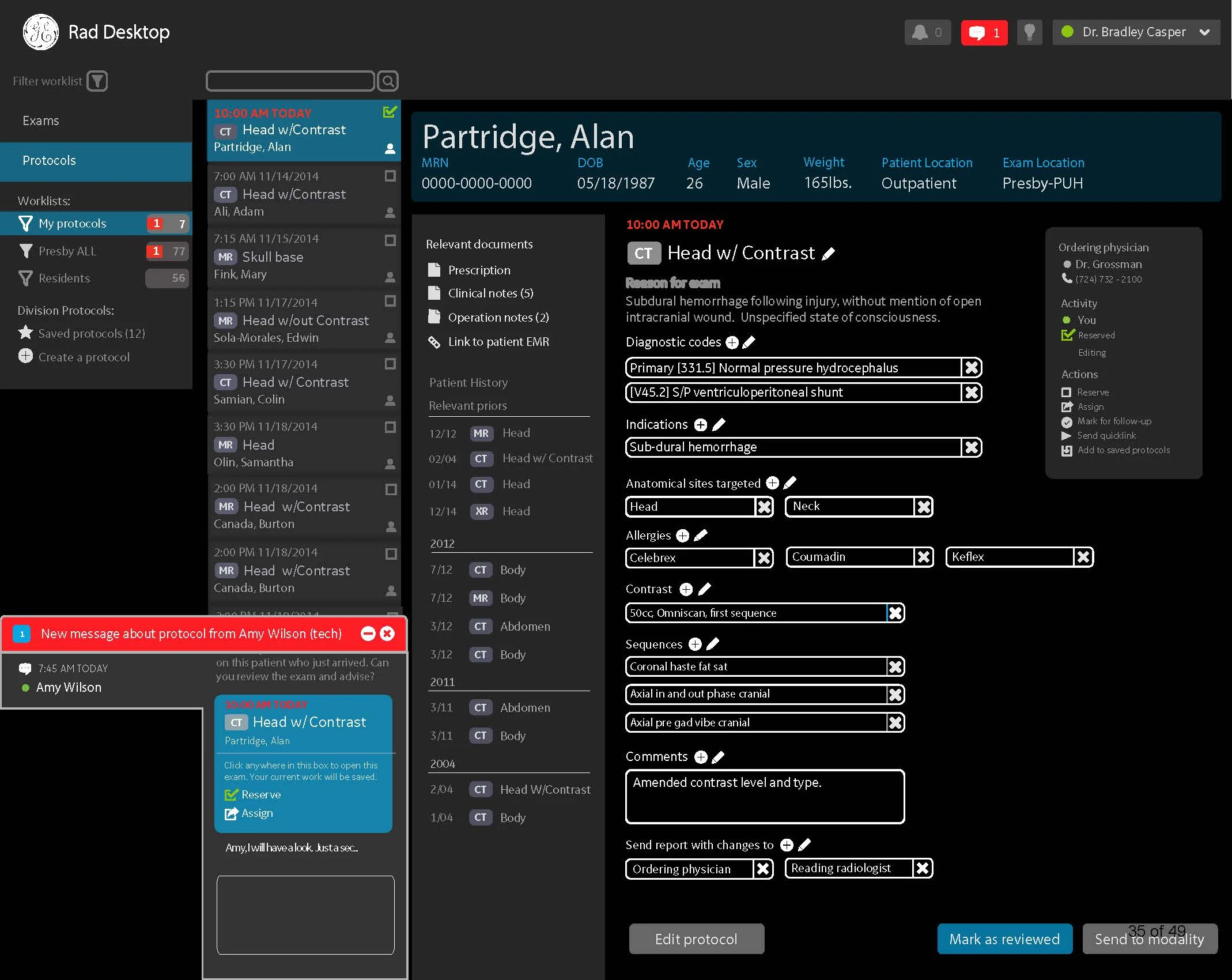The image size is (1232, 980).
Task: Remove Neck anatomical site
Action: coord(923,507)
